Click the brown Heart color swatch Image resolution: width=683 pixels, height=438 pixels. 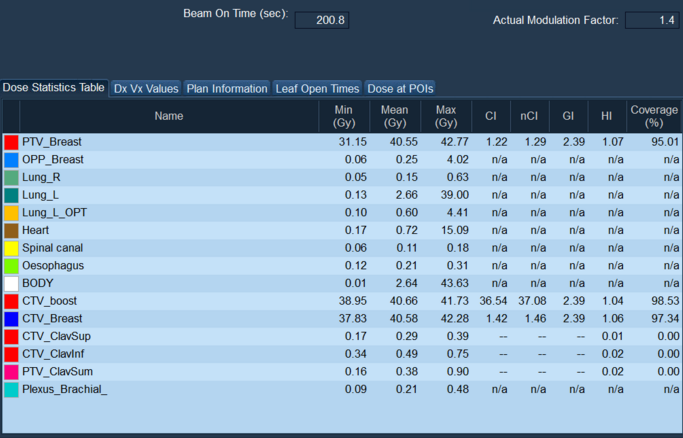[11, 231]
